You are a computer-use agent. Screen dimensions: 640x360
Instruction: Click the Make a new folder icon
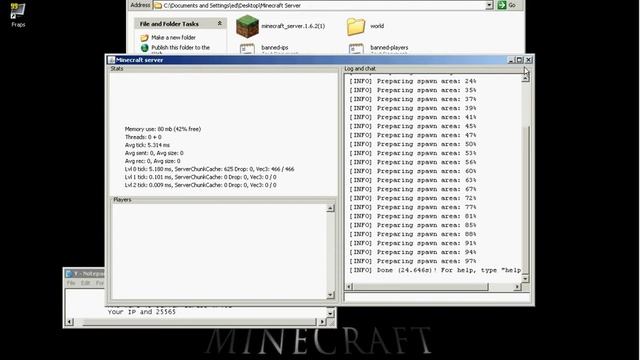tap(144, 38)
